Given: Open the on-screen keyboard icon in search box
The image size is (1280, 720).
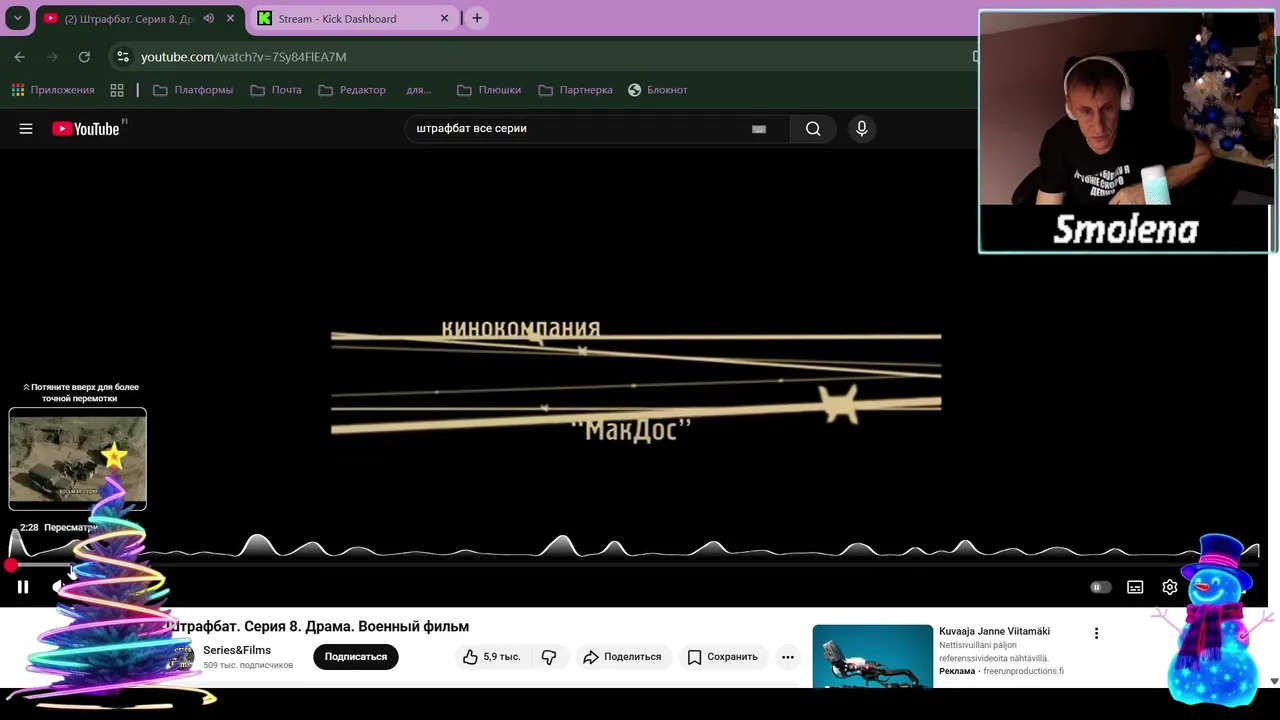Looking at the screenshot, I should click(x=759, y=128).
